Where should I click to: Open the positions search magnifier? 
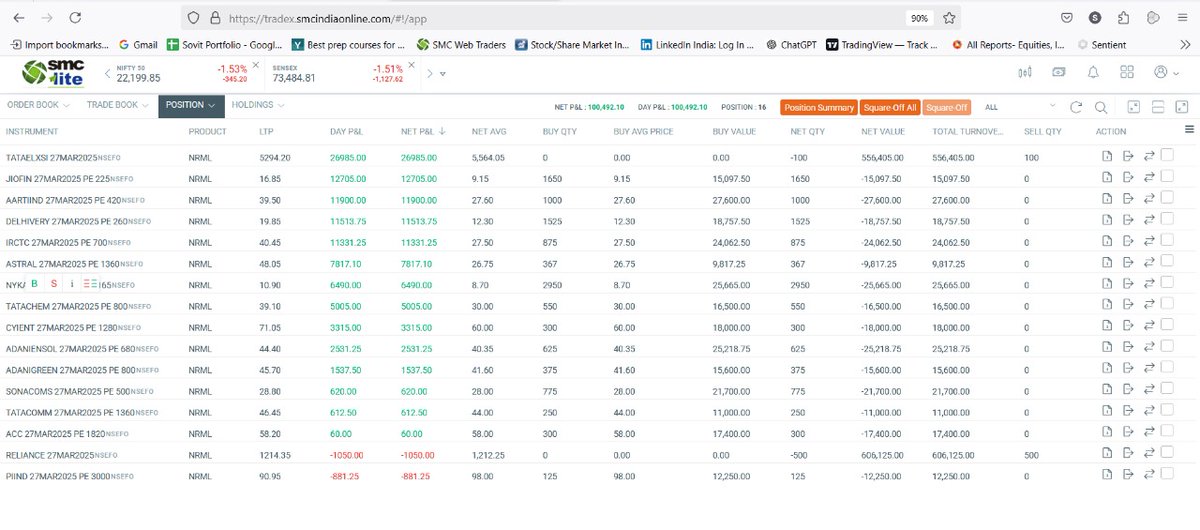[x=1100, y=107]
